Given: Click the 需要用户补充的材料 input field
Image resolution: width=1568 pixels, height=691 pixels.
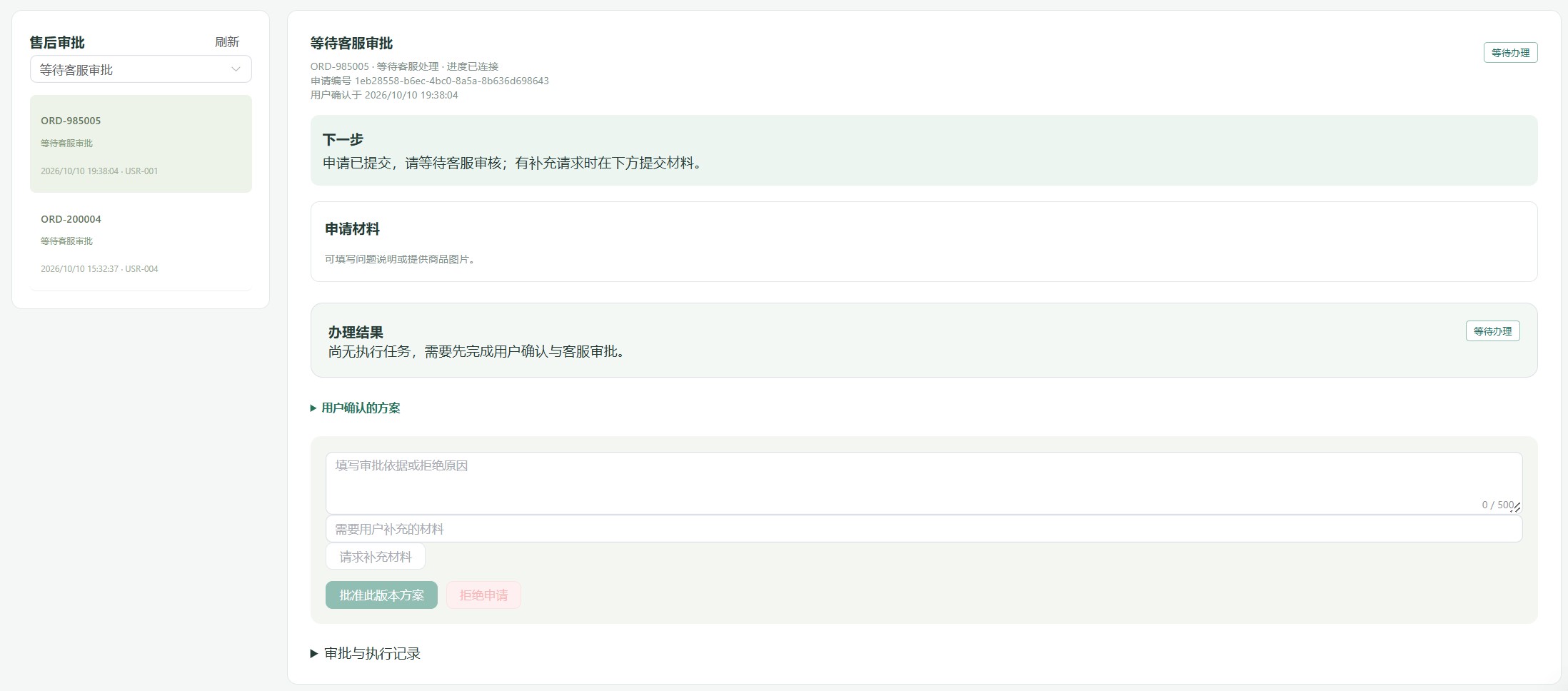Looking at the screenshot, I should [924, 529].
